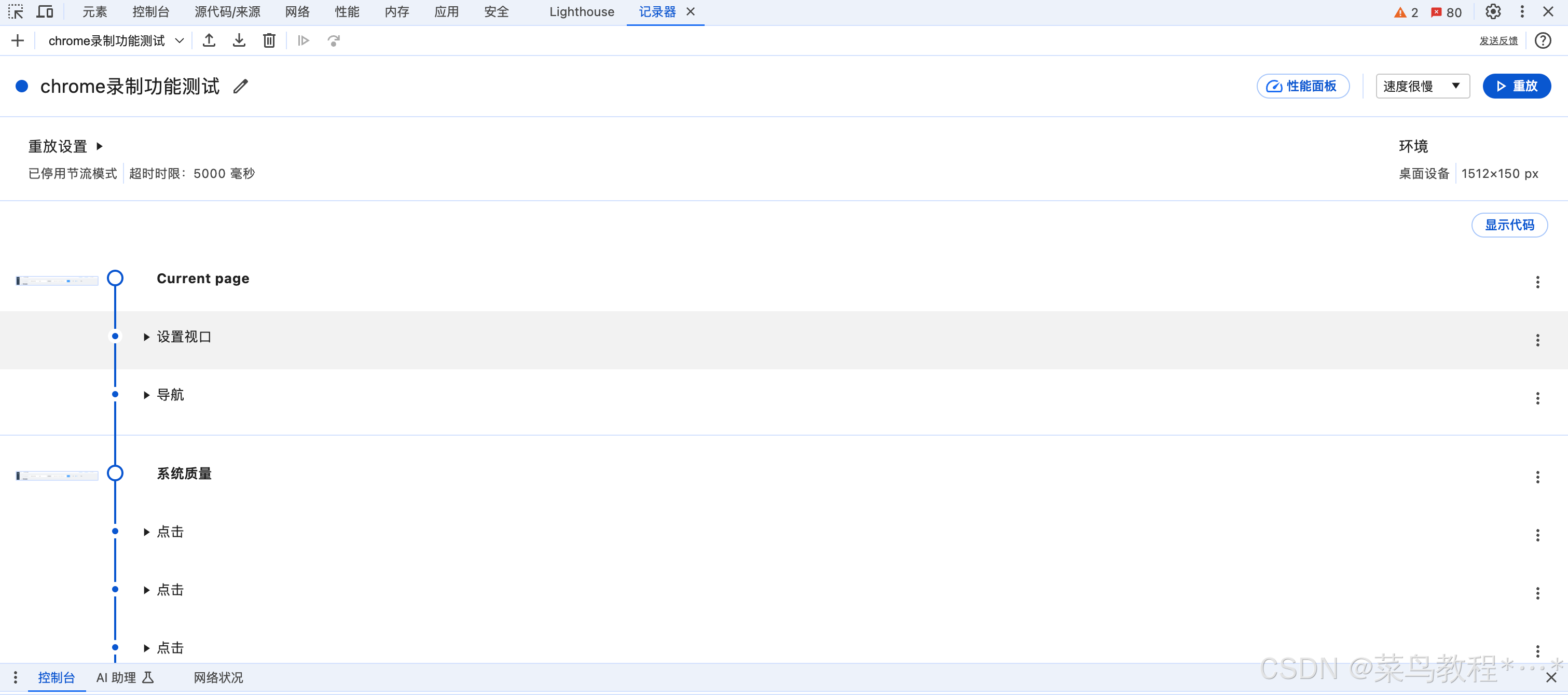Expand the 设置视口 step
1568x695 pixels.
(x=147, y=337)
